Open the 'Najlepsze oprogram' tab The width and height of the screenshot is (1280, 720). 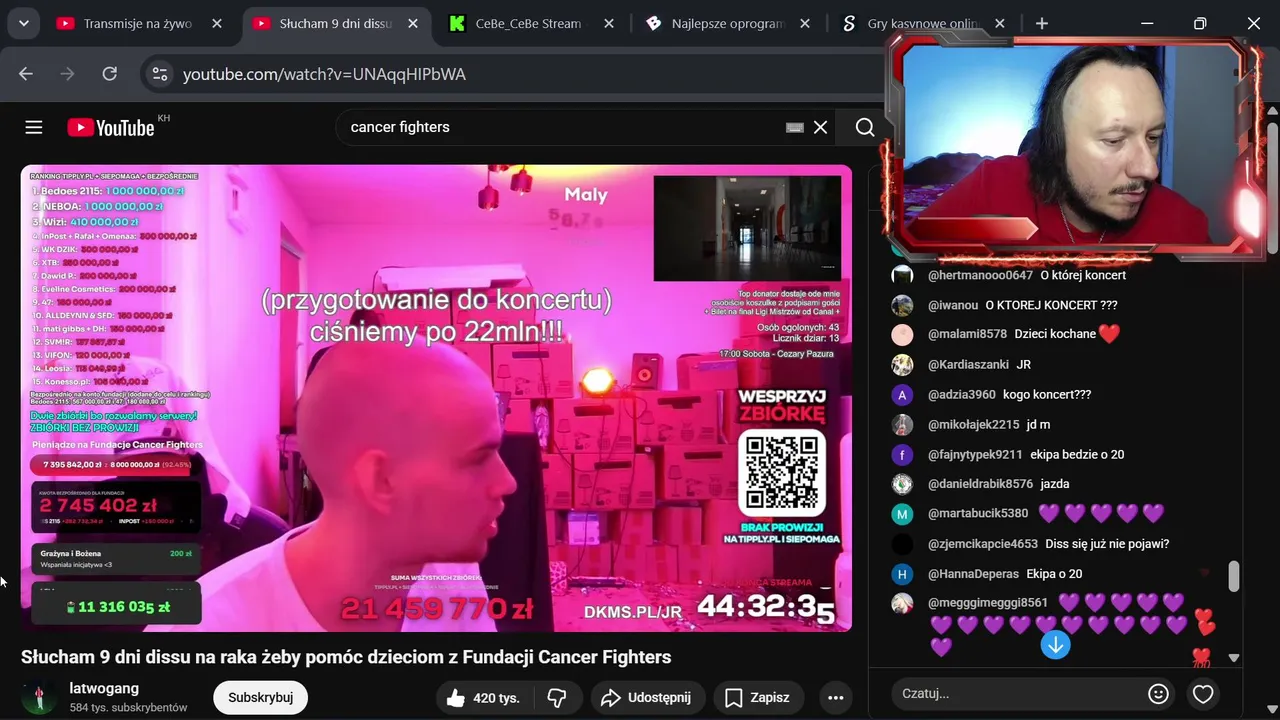tap(727, 23)
